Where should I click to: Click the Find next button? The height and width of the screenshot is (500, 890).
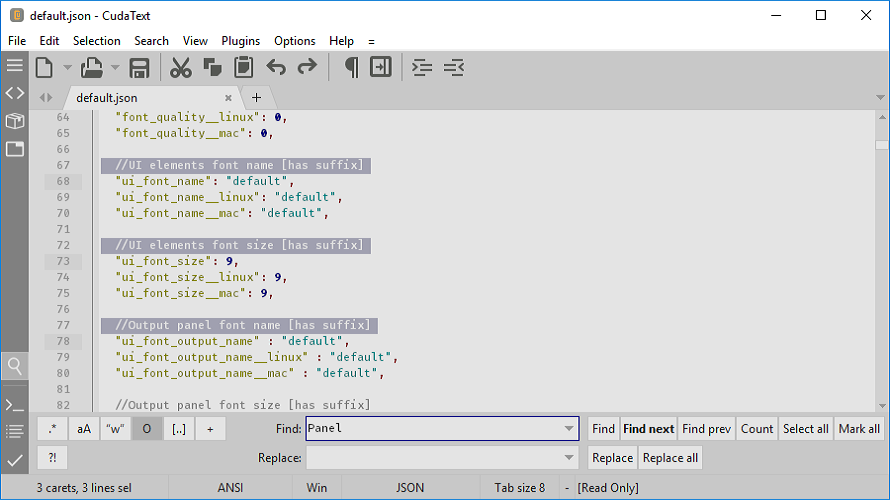point(648,429)
